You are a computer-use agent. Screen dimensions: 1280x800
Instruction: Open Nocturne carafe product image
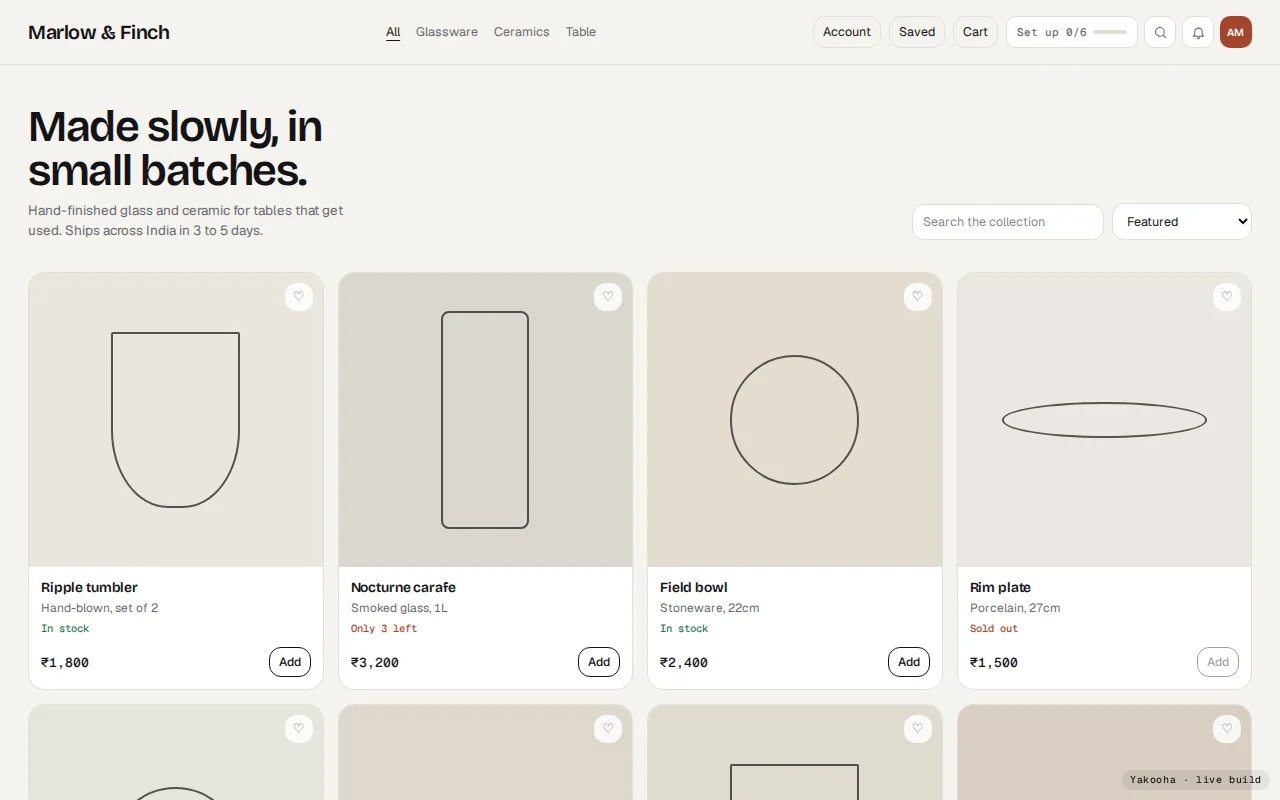485,420
